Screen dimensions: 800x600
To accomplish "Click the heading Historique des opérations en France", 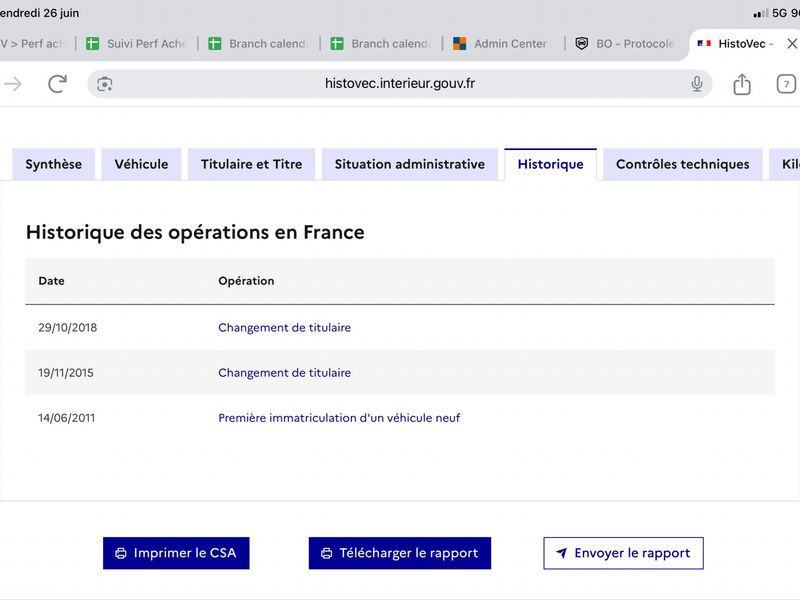I will [x=195, y=232].
